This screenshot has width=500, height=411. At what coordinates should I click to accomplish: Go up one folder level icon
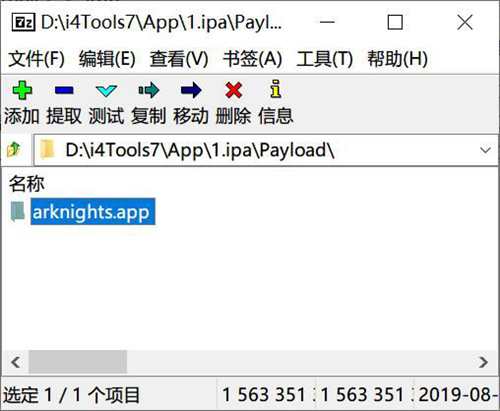tap(14, 150)
